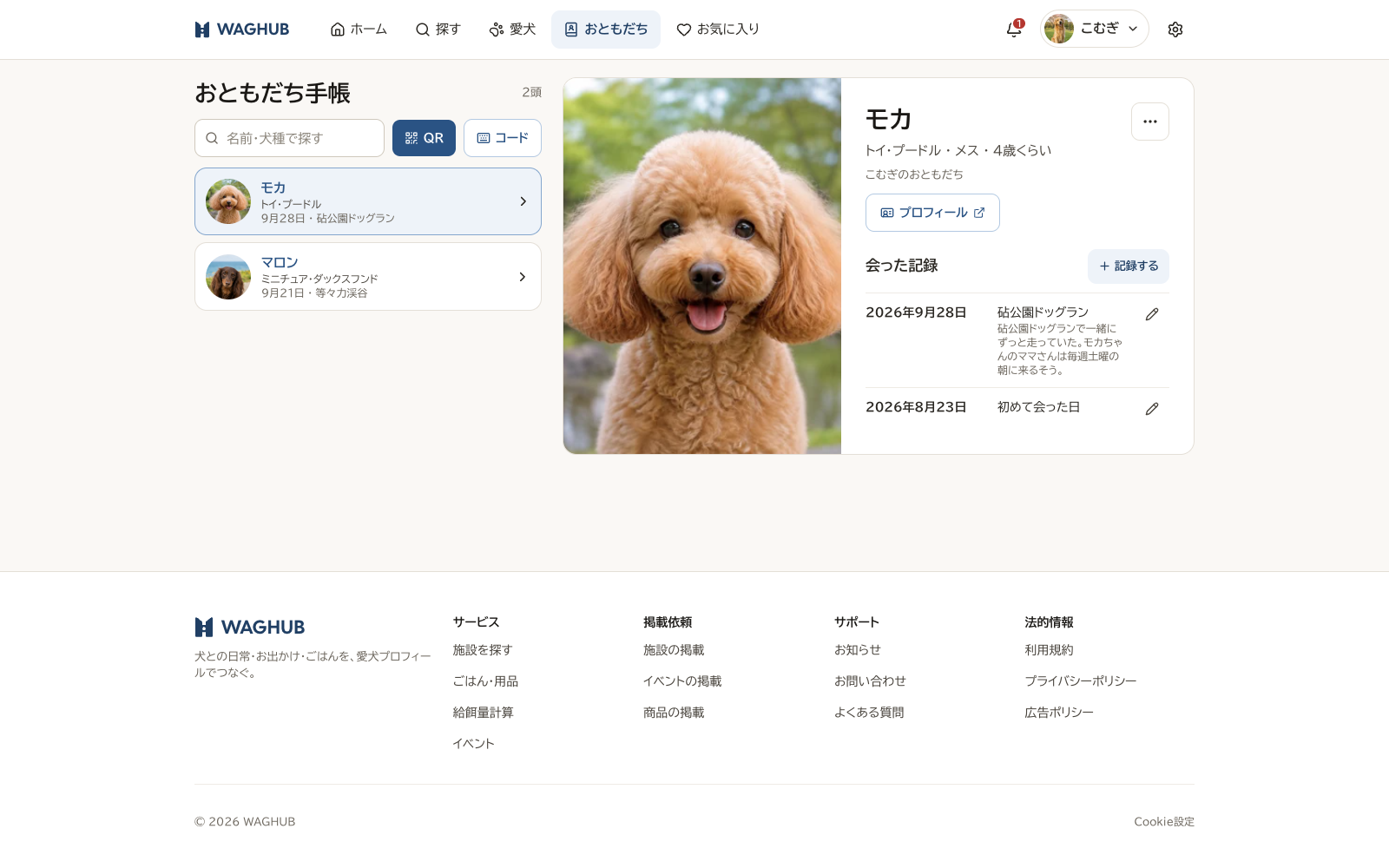Open the notification bell icon

coord(1014,30)
